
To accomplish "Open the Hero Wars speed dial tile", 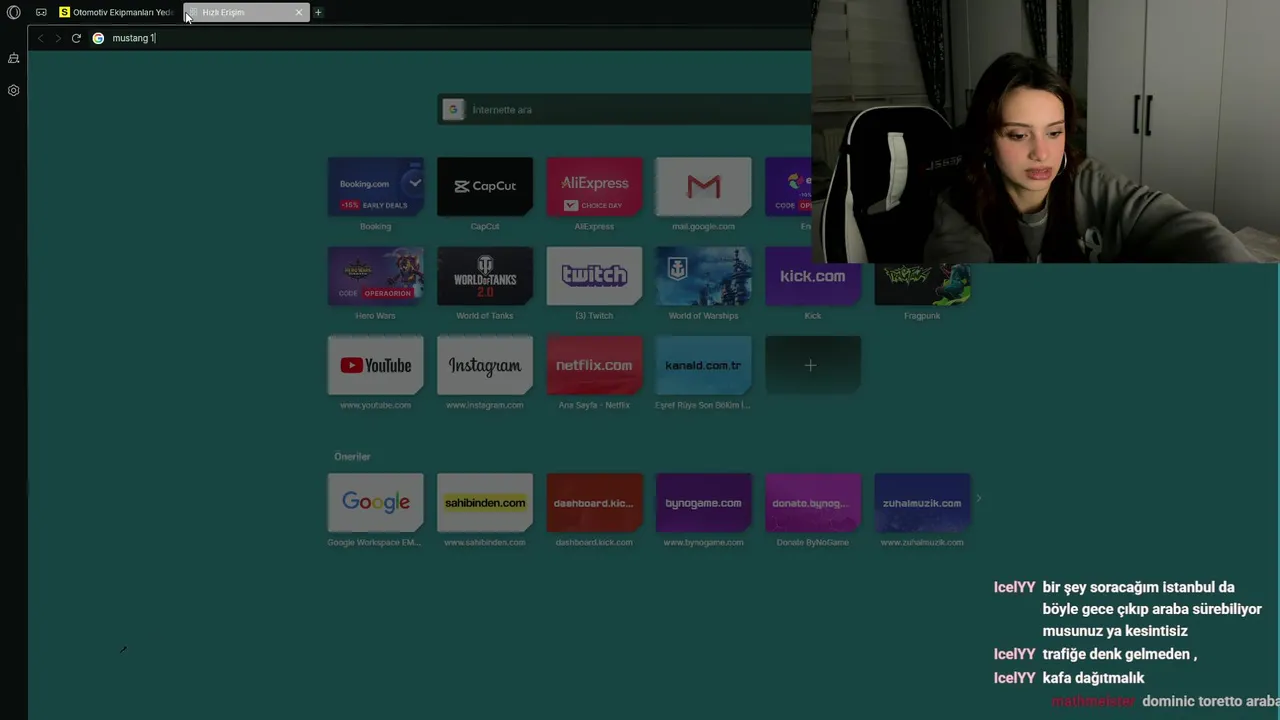I will coord(375,276).
